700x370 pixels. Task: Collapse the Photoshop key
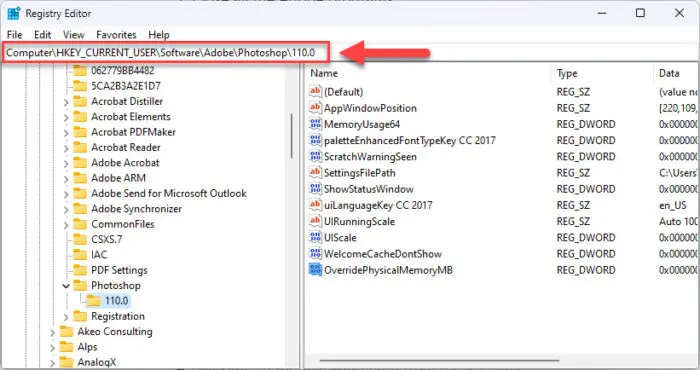[x=66, y=286]
